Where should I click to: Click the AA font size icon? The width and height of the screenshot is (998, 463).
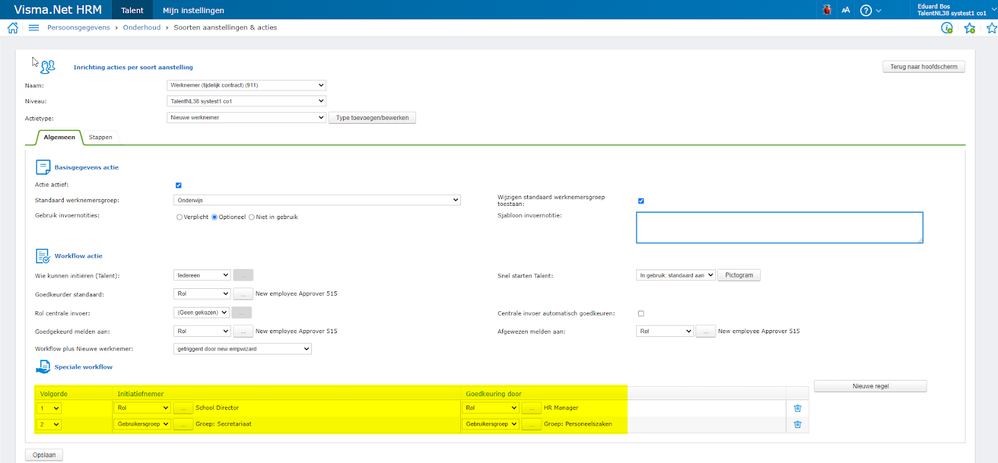(x=845, y=10)
